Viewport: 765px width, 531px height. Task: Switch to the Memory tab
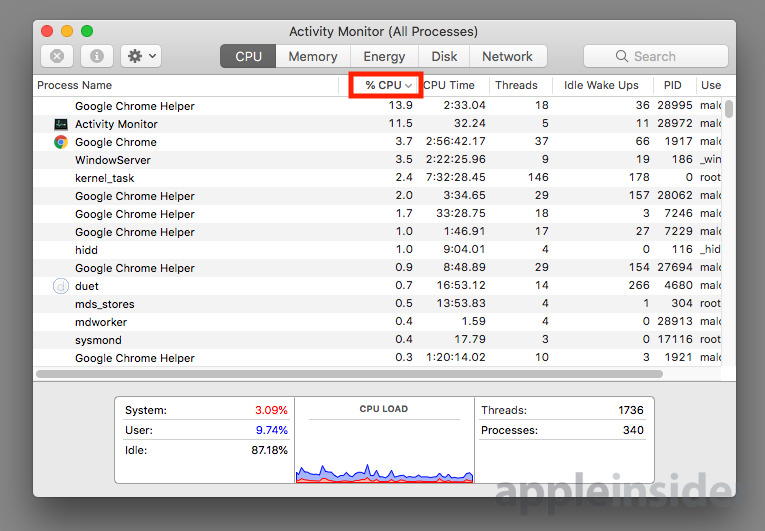tap(313, 56)
